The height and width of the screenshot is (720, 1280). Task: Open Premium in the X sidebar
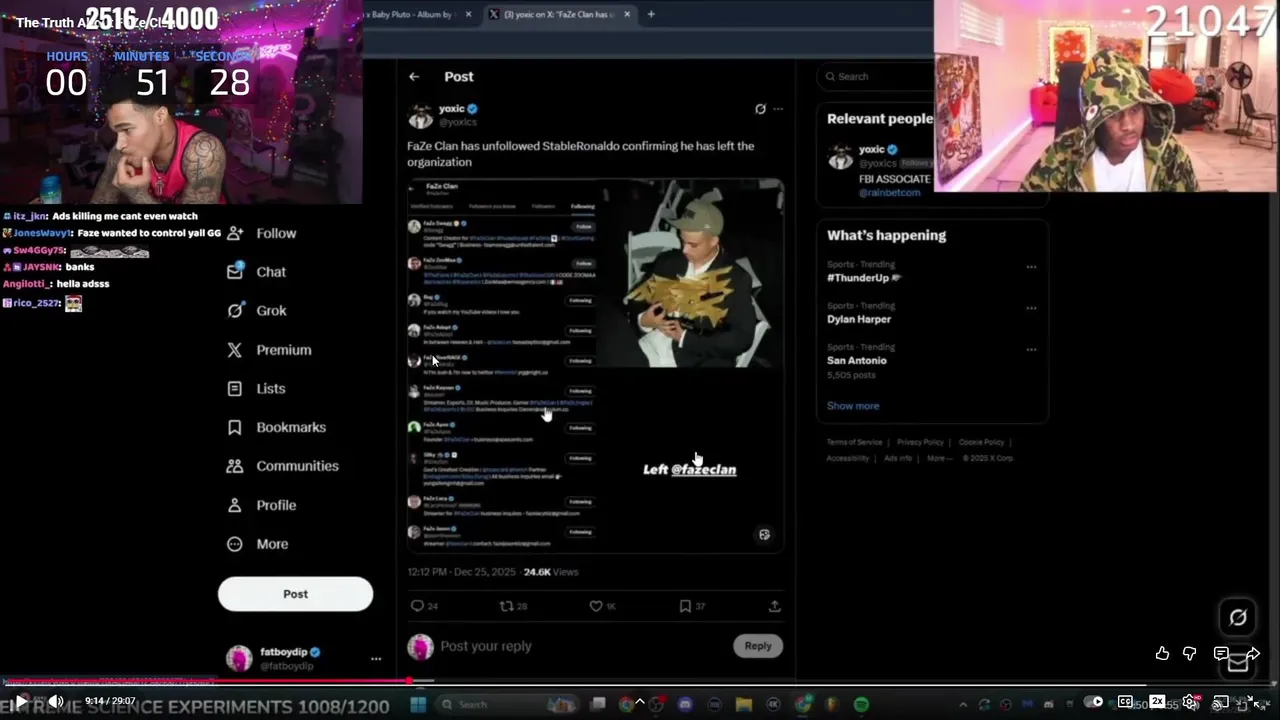[269, 350]
